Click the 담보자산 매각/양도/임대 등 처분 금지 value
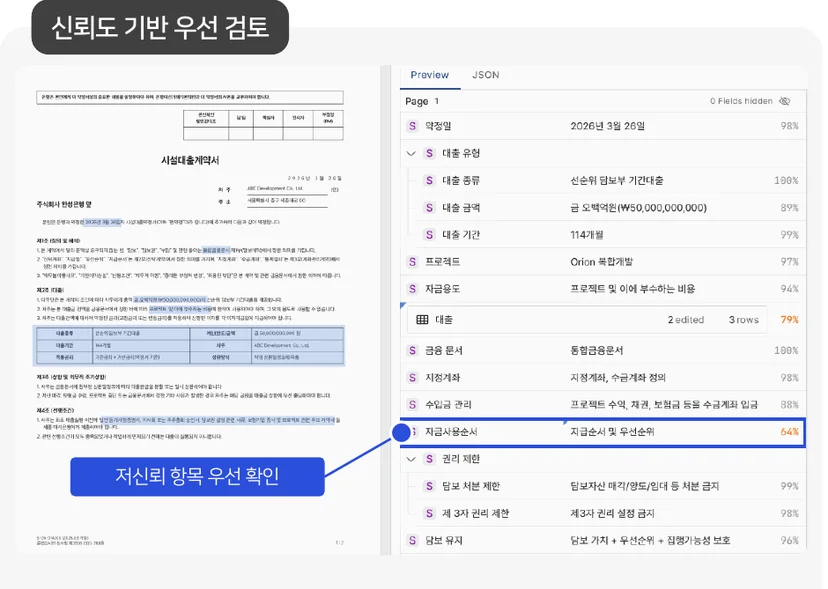This screenshot has height=589, width=828. click(645, 487)
